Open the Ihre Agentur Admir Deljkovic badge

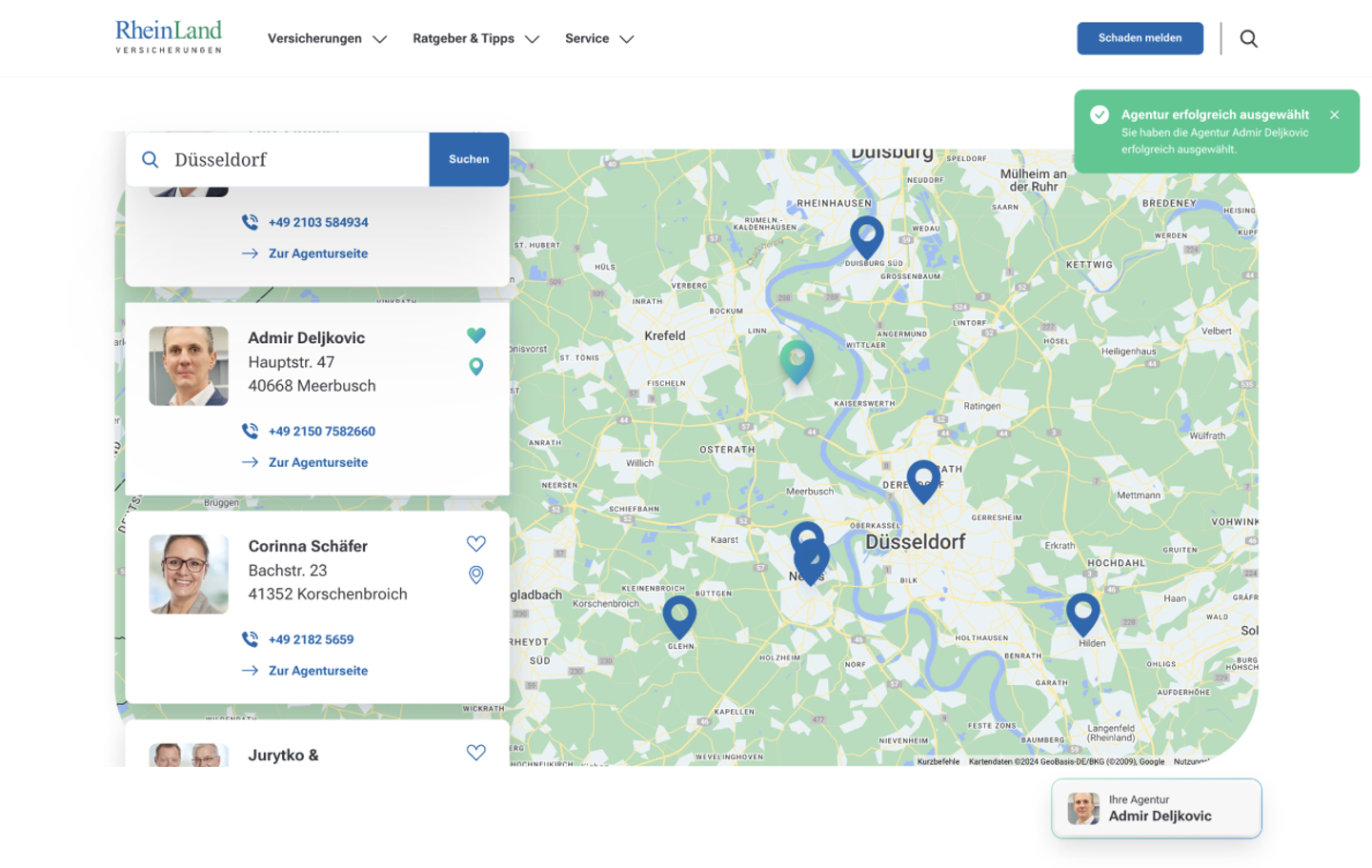pos(1157,808)
